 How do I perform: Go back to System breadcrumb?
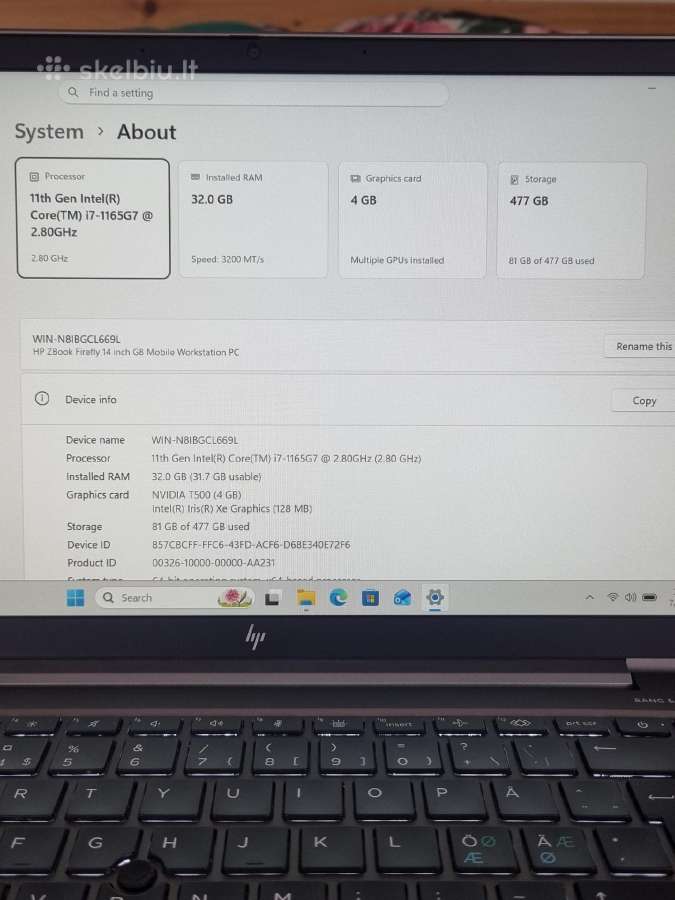49,131
